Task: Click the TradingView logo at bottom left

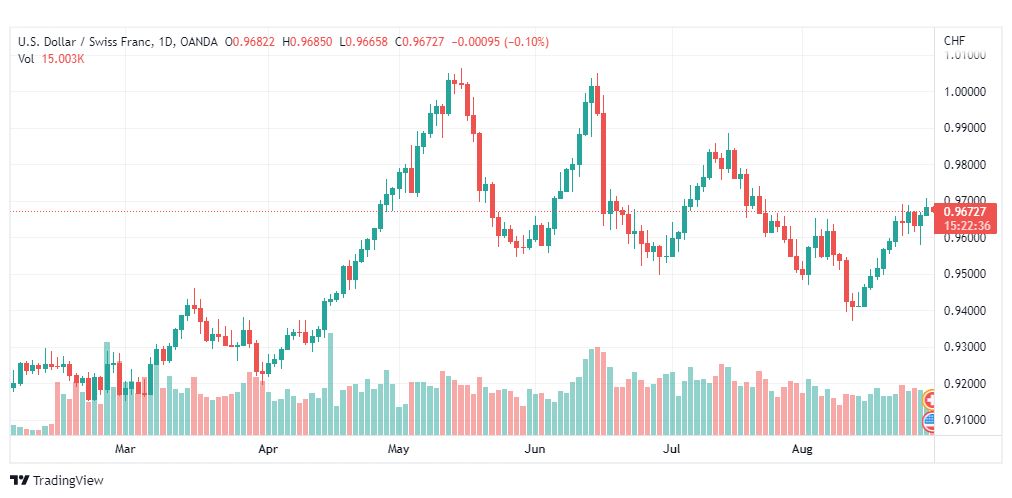Action: coord(56,481)
